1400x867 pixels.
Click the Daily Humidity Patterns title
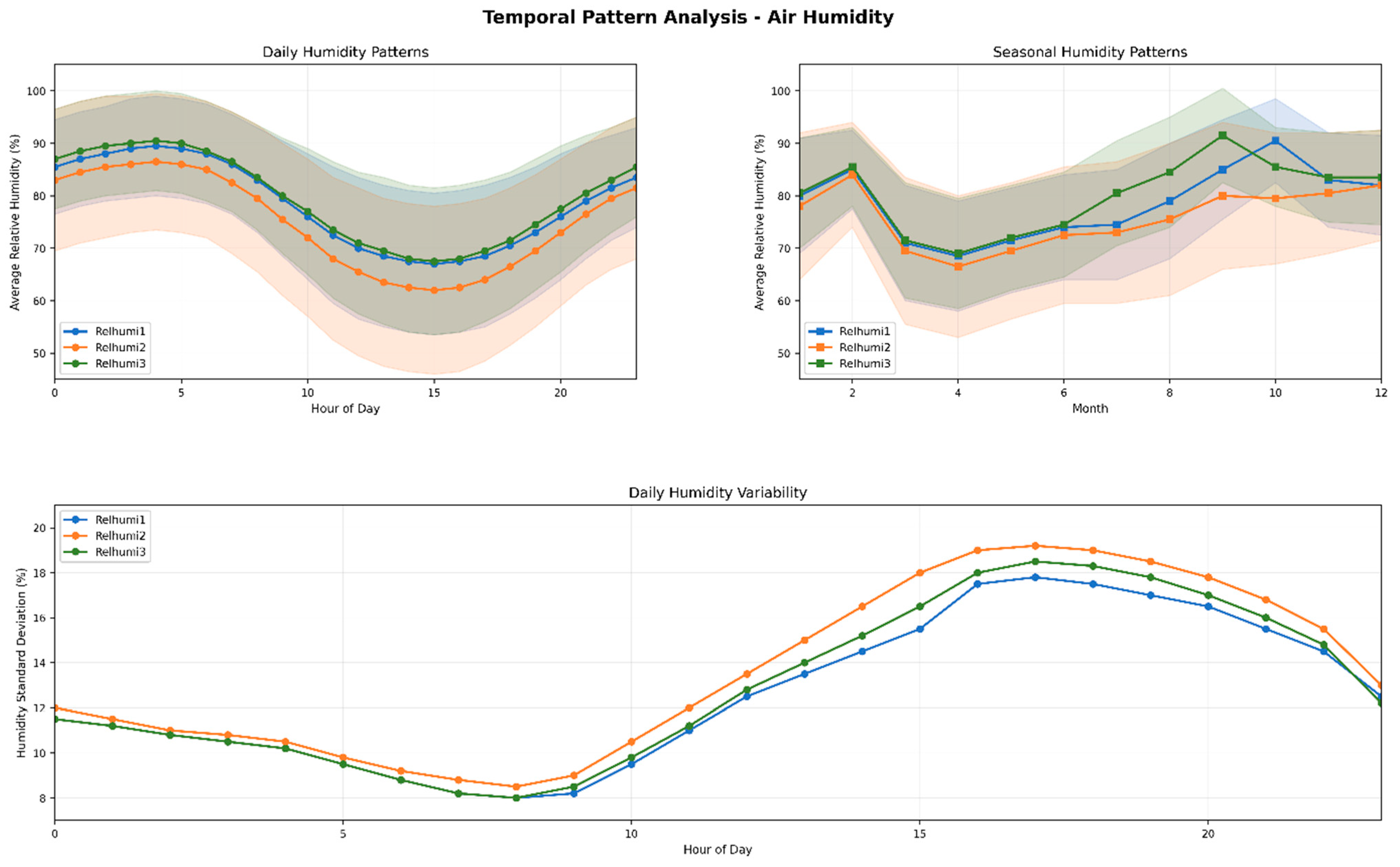tap(345, 52)
